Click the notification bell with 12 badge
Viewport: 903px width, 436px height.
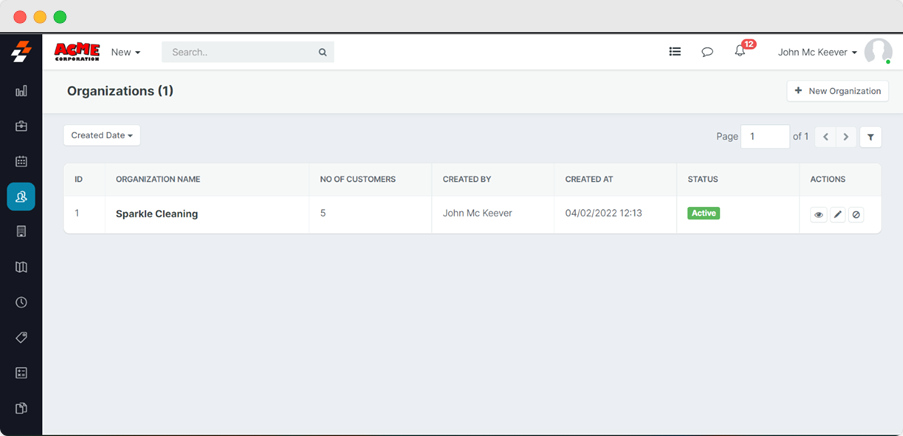740,52
